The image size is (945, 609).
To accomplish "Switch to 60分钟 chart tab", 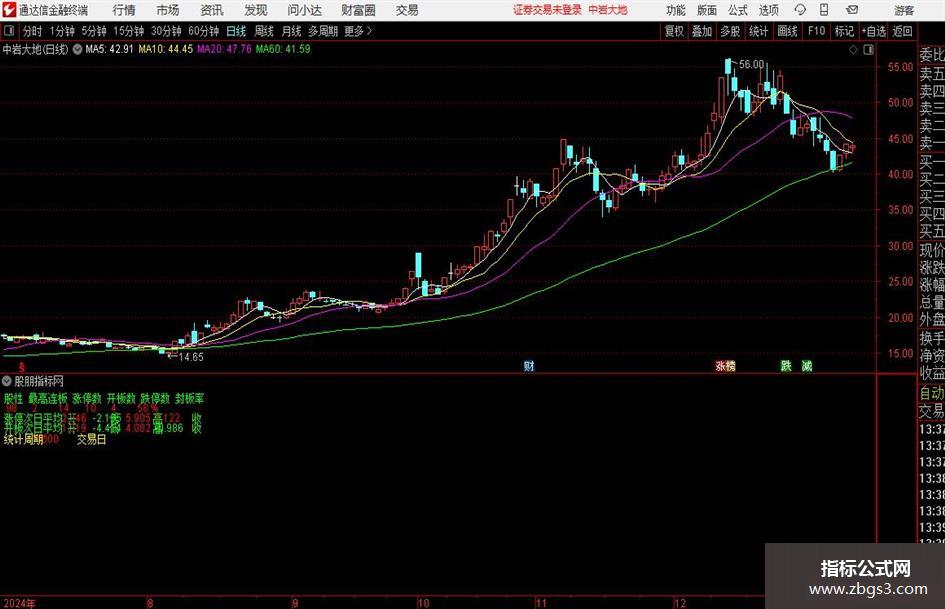I will click(203, 31).
